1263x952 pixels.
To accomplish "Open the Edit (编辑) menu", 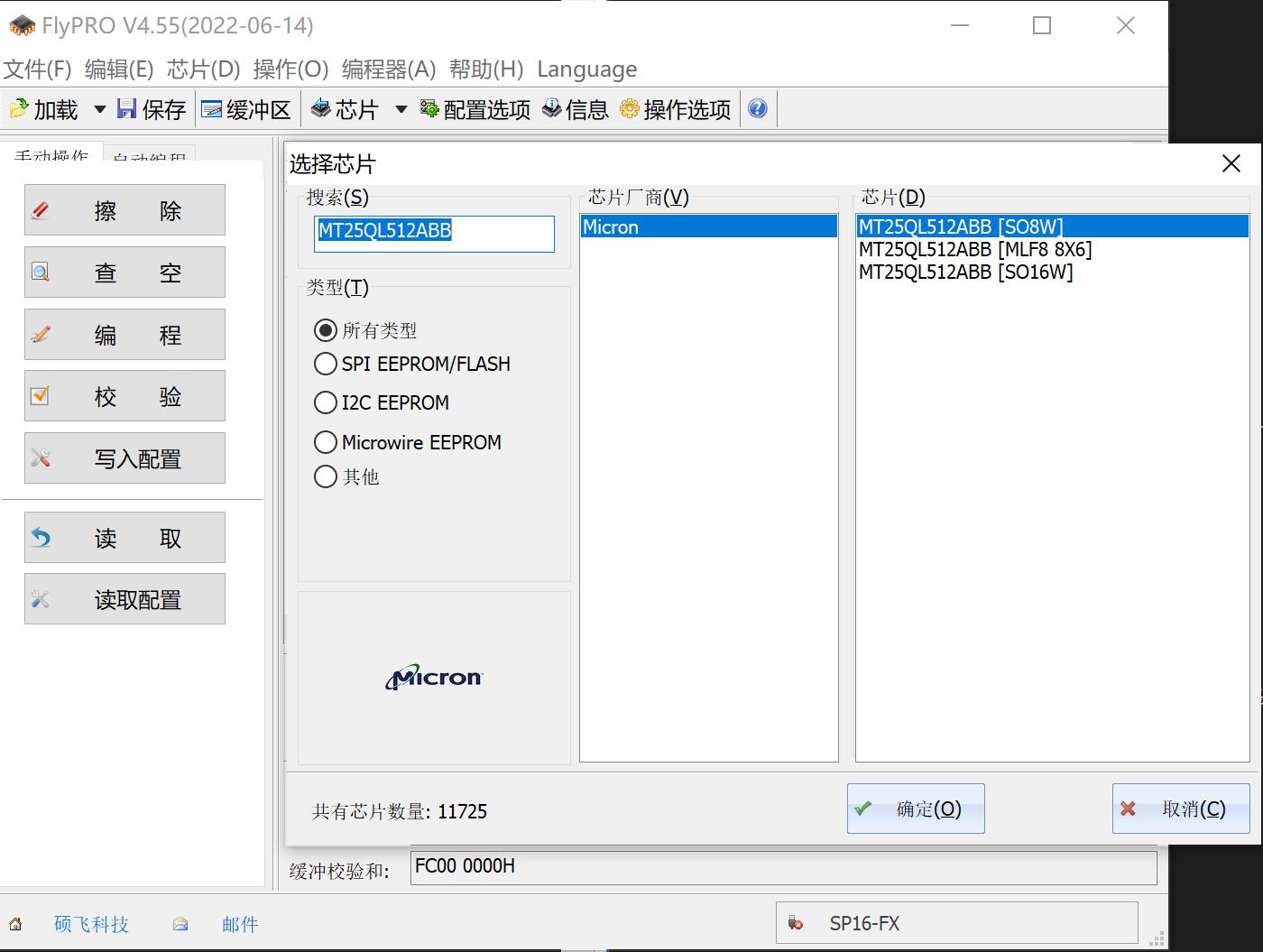I will [119, 69].
